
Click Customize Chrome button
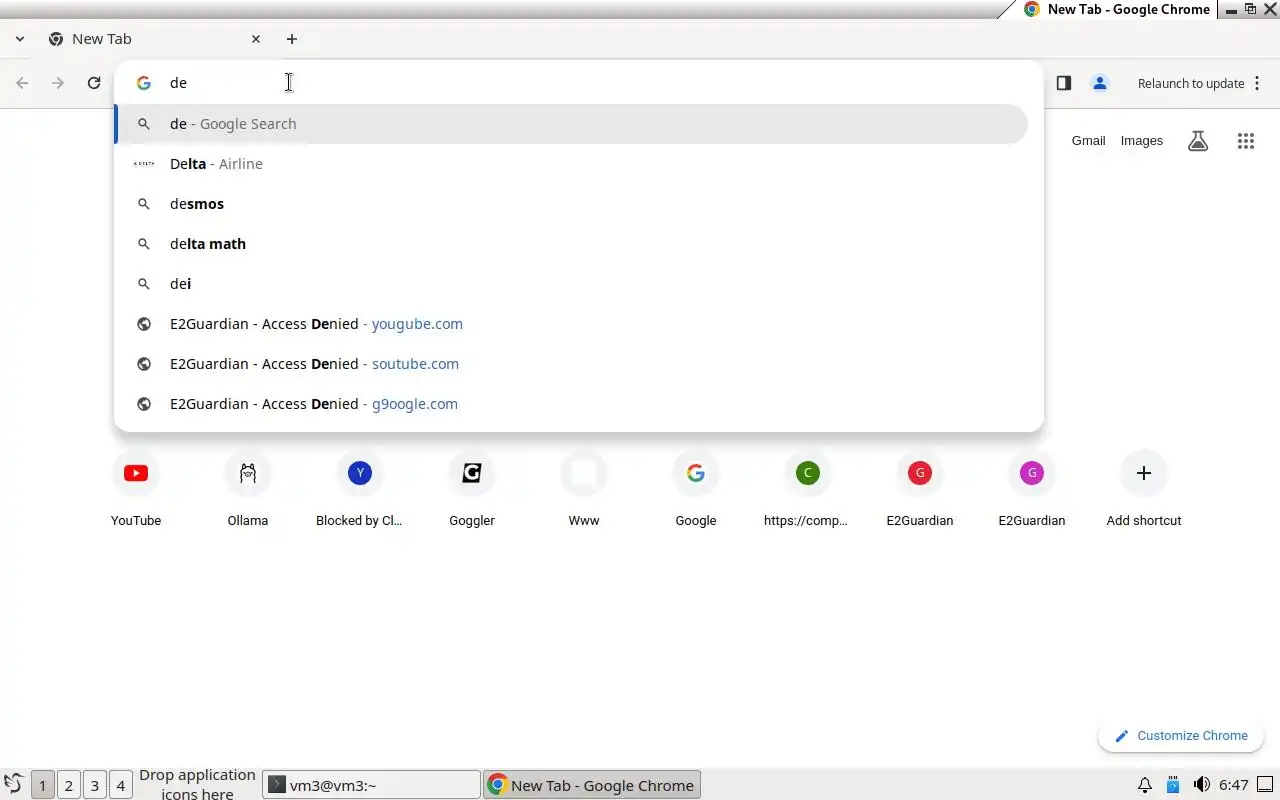click(1181, 736)
